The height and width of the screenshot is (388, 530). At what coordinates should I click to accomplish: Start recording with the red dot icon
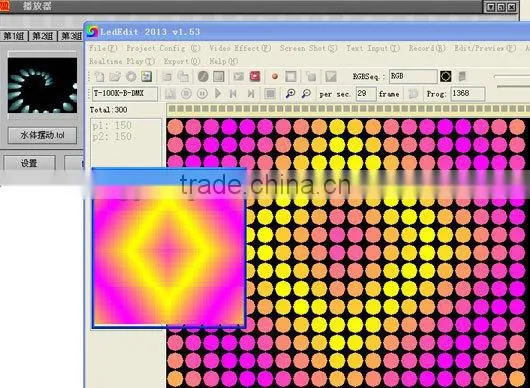[x=275, y=77]
